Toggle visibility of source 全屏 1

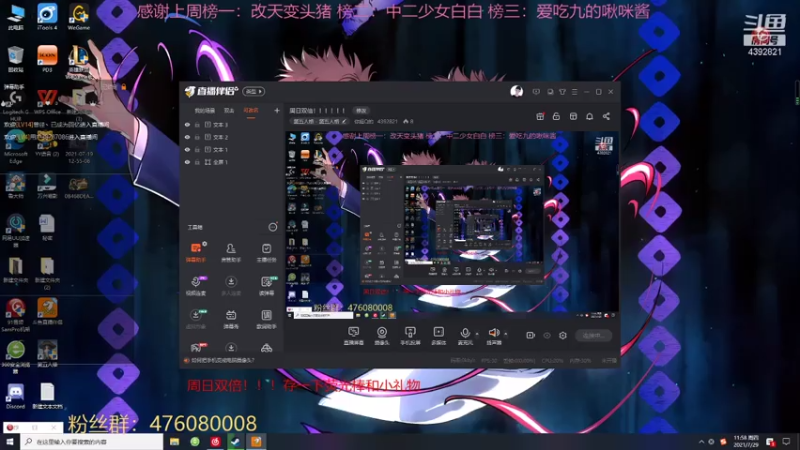(187, 162)
